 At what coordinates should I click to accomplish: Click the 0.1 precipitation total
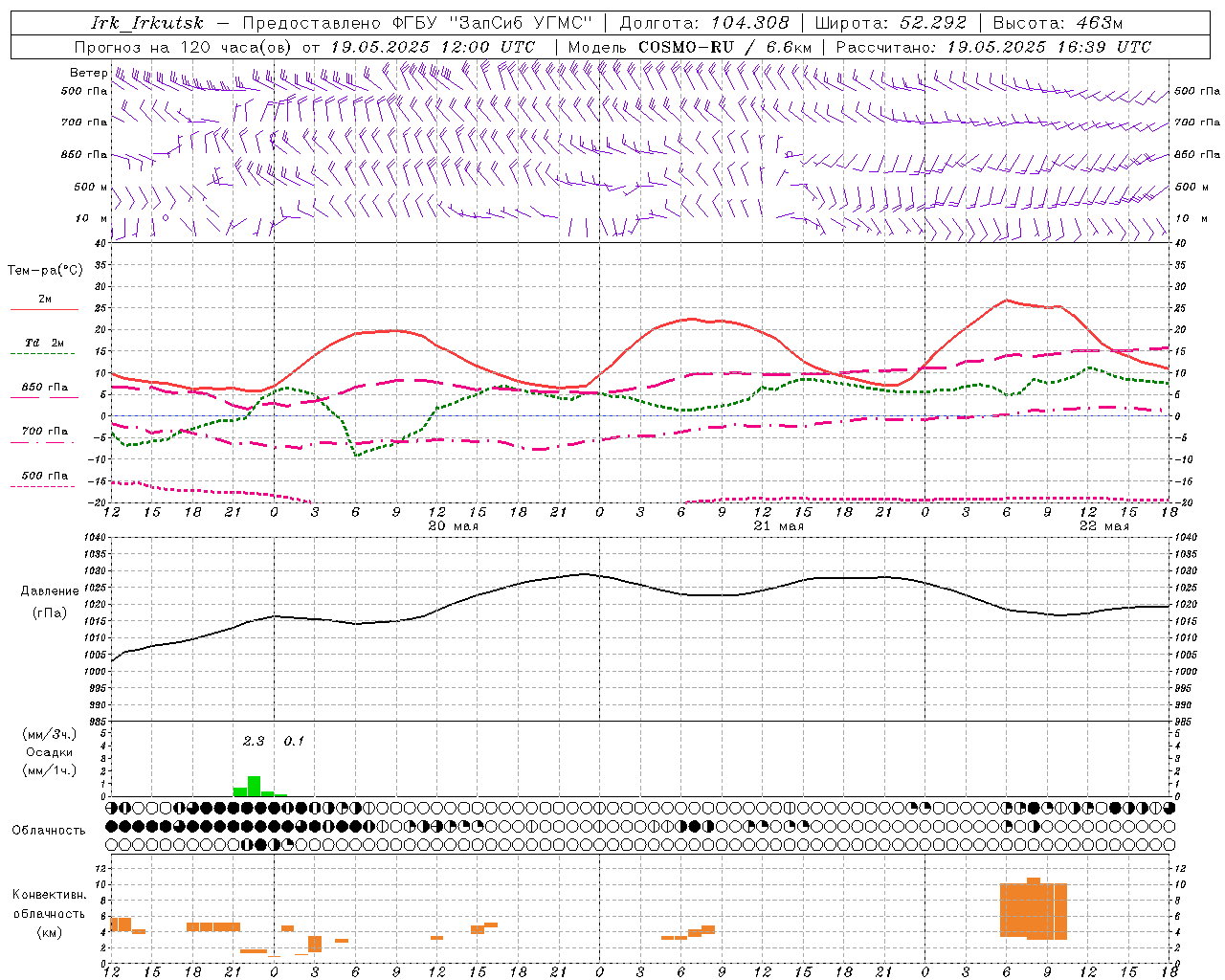294,741
